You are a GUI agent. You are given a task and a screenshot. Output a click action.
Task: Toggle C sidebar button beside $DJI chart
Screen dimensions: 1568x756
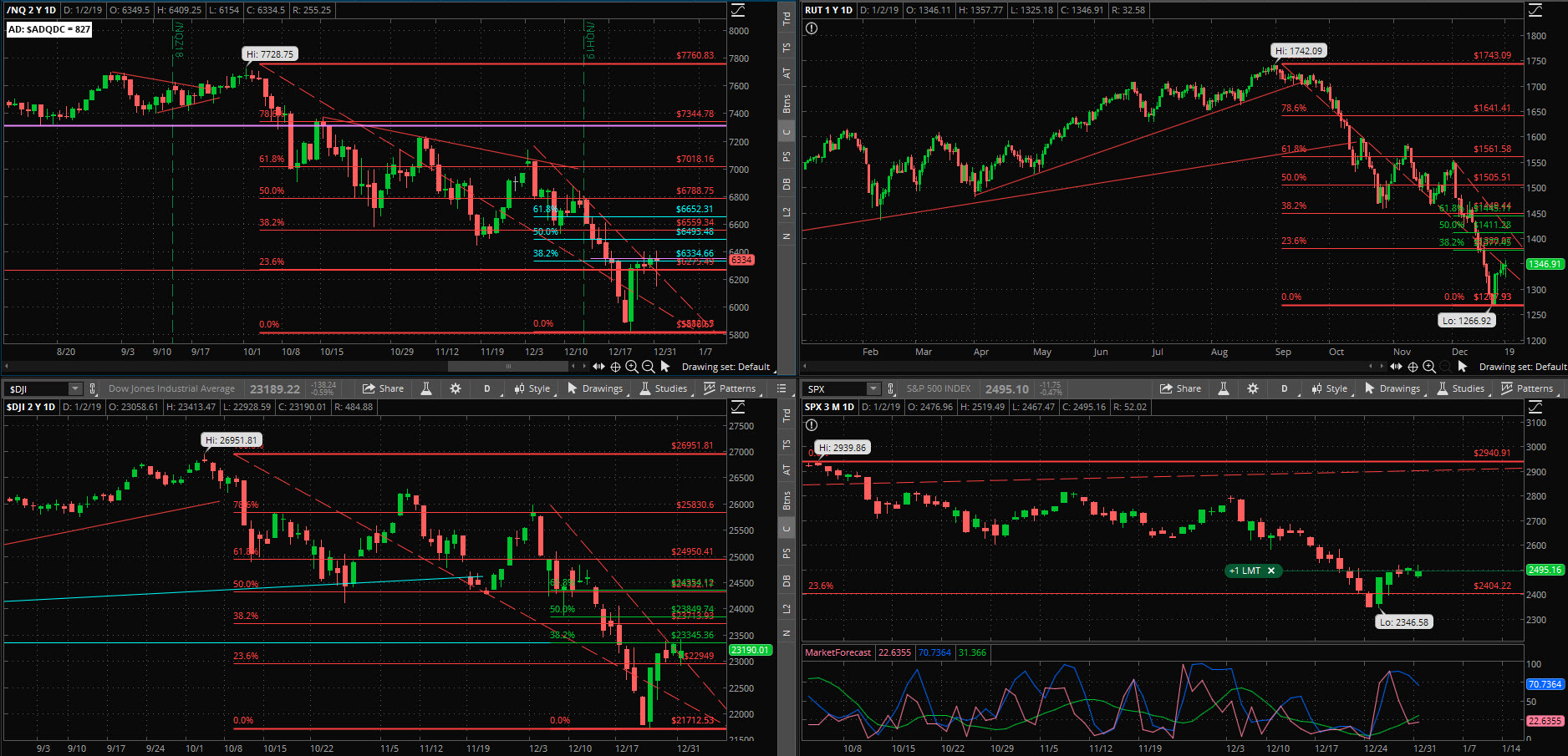tap(787, 529)
